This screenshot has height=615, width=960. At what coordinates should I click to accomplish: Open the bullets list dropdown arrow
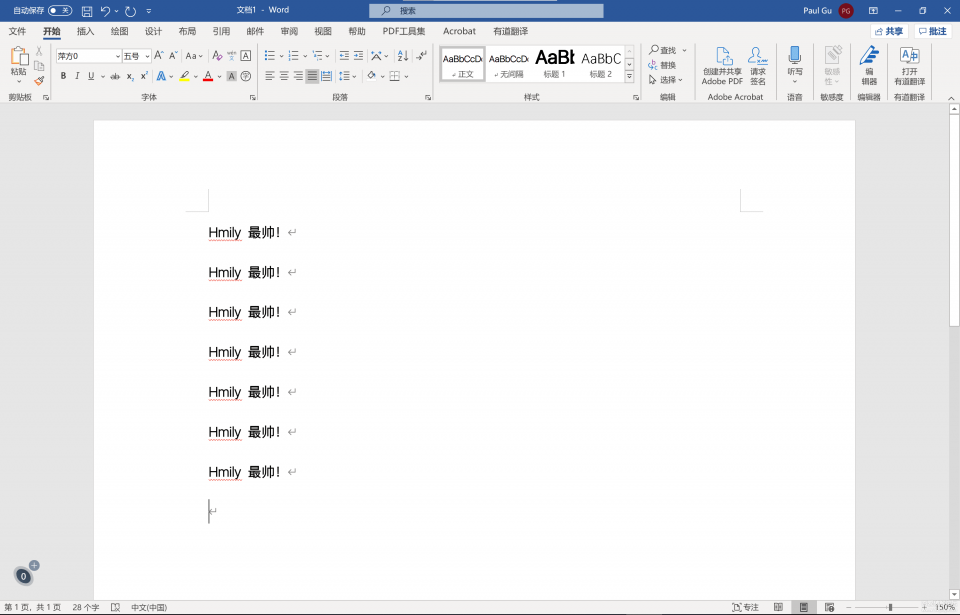281,56
